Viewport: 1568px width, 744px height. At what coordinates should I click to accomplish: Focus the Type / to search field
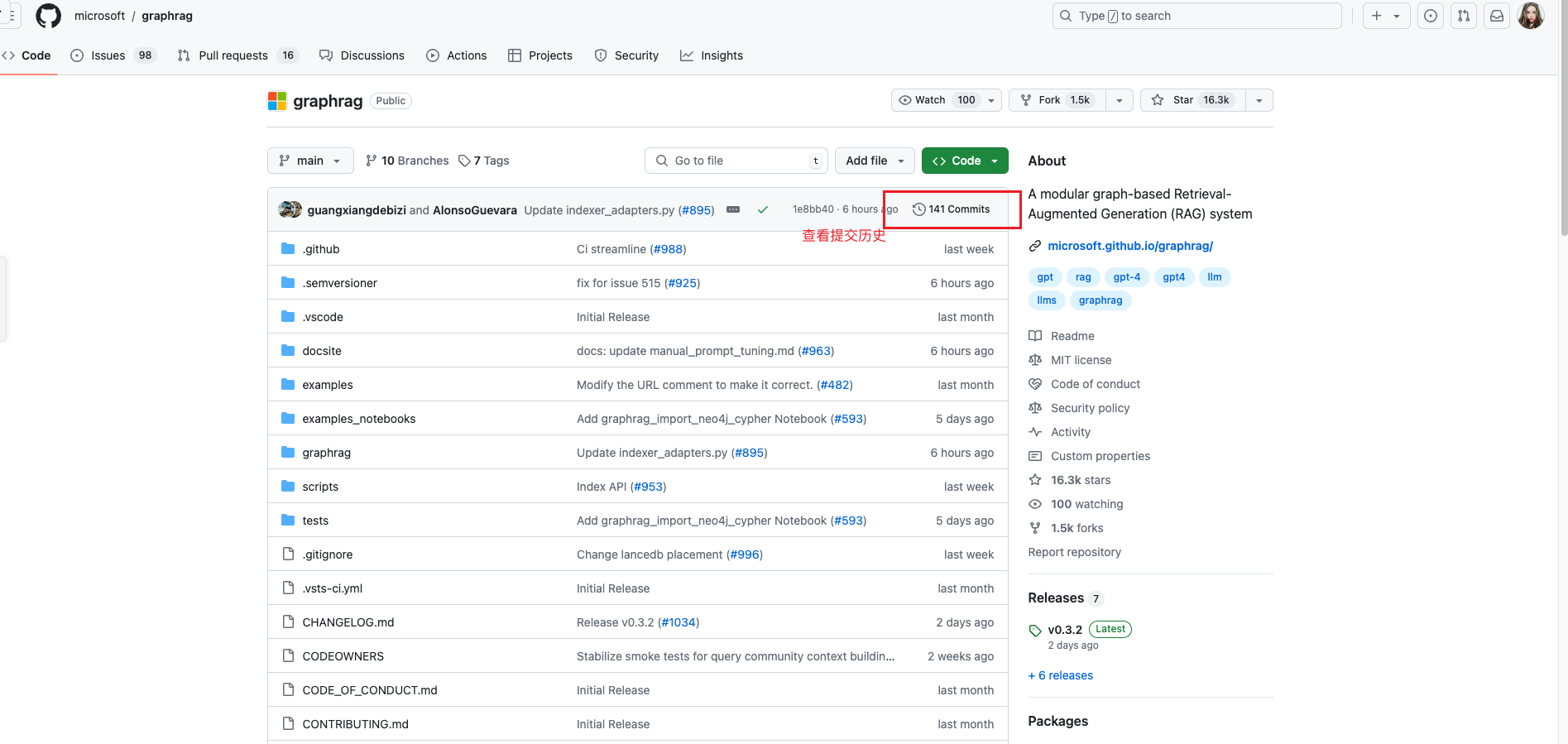click(1196, 16)
